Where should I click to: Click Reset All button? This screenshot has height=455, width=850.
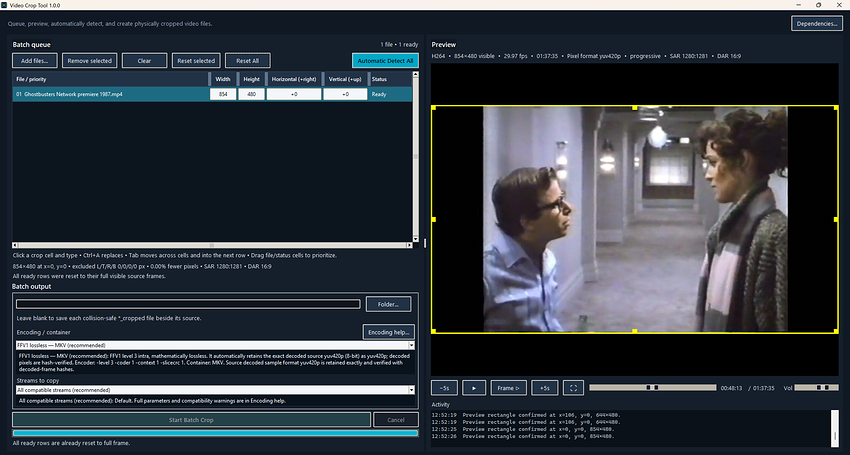tap(247, 61)
